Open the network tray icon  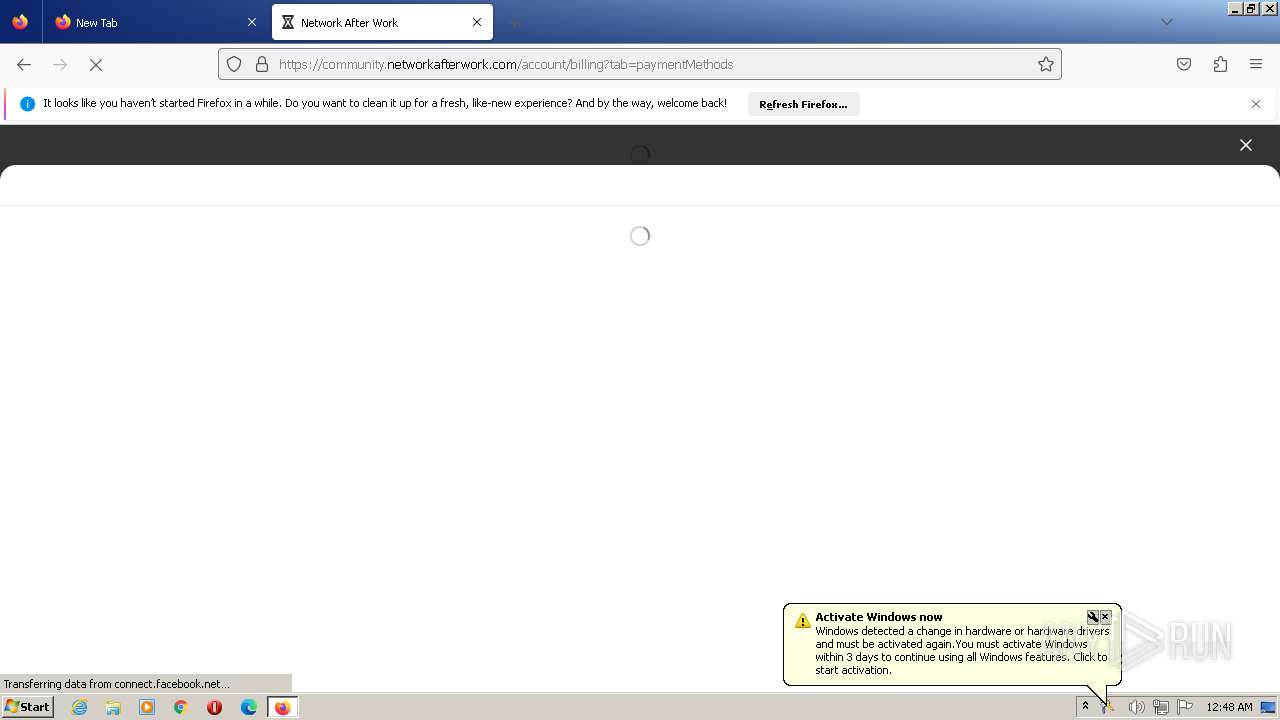(x=1160, y=707)
